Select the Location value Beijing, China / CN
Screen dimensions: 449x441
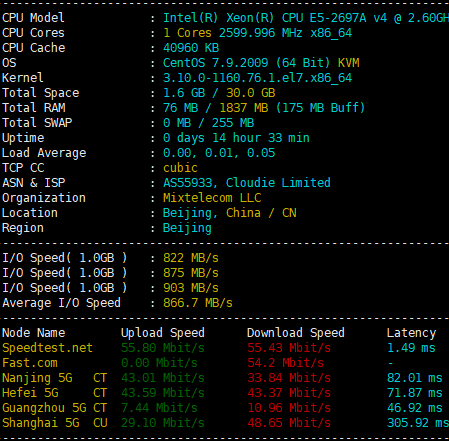click(229, 213)
